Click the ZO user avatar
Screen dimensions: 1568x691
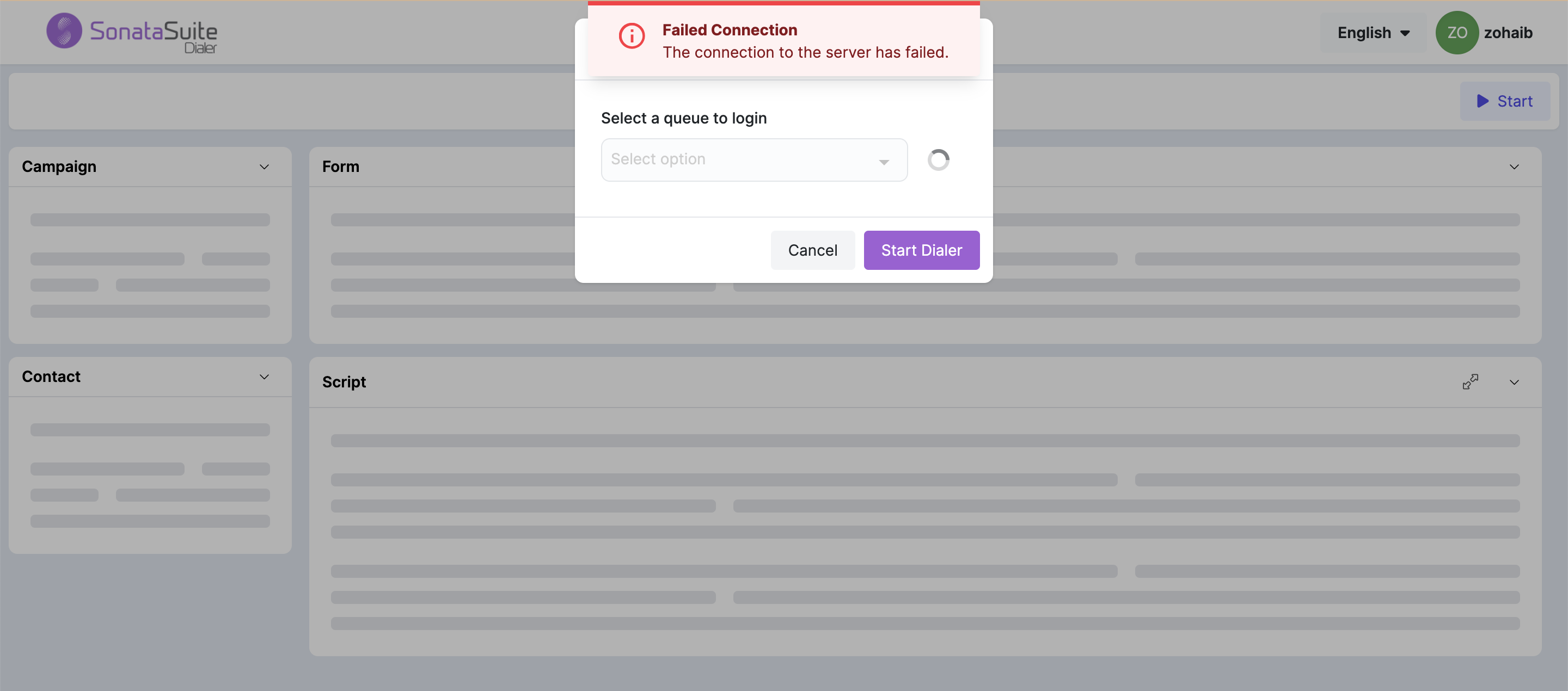coord(1456,33)
